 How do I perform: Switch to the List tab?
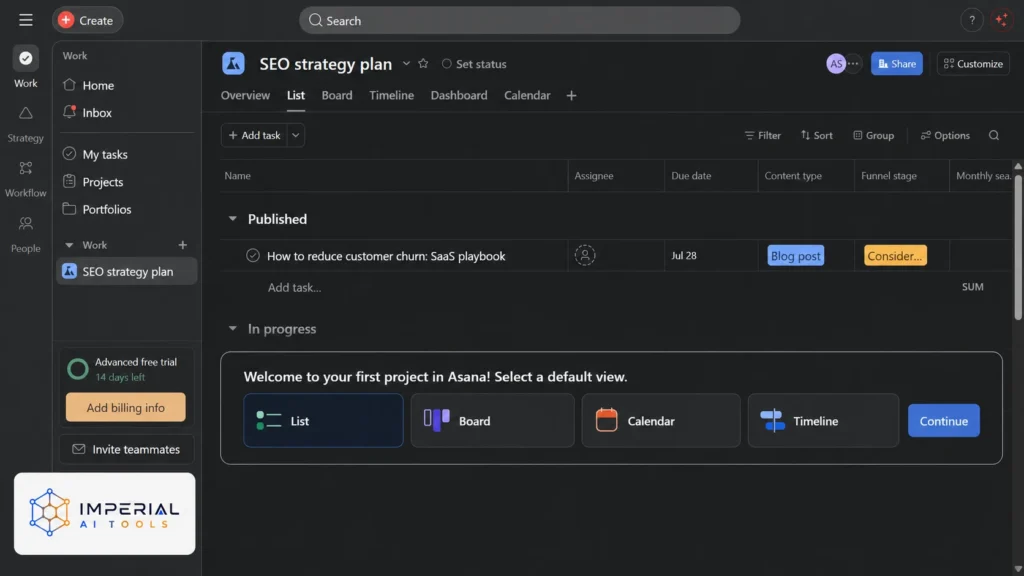click(296, 95)
